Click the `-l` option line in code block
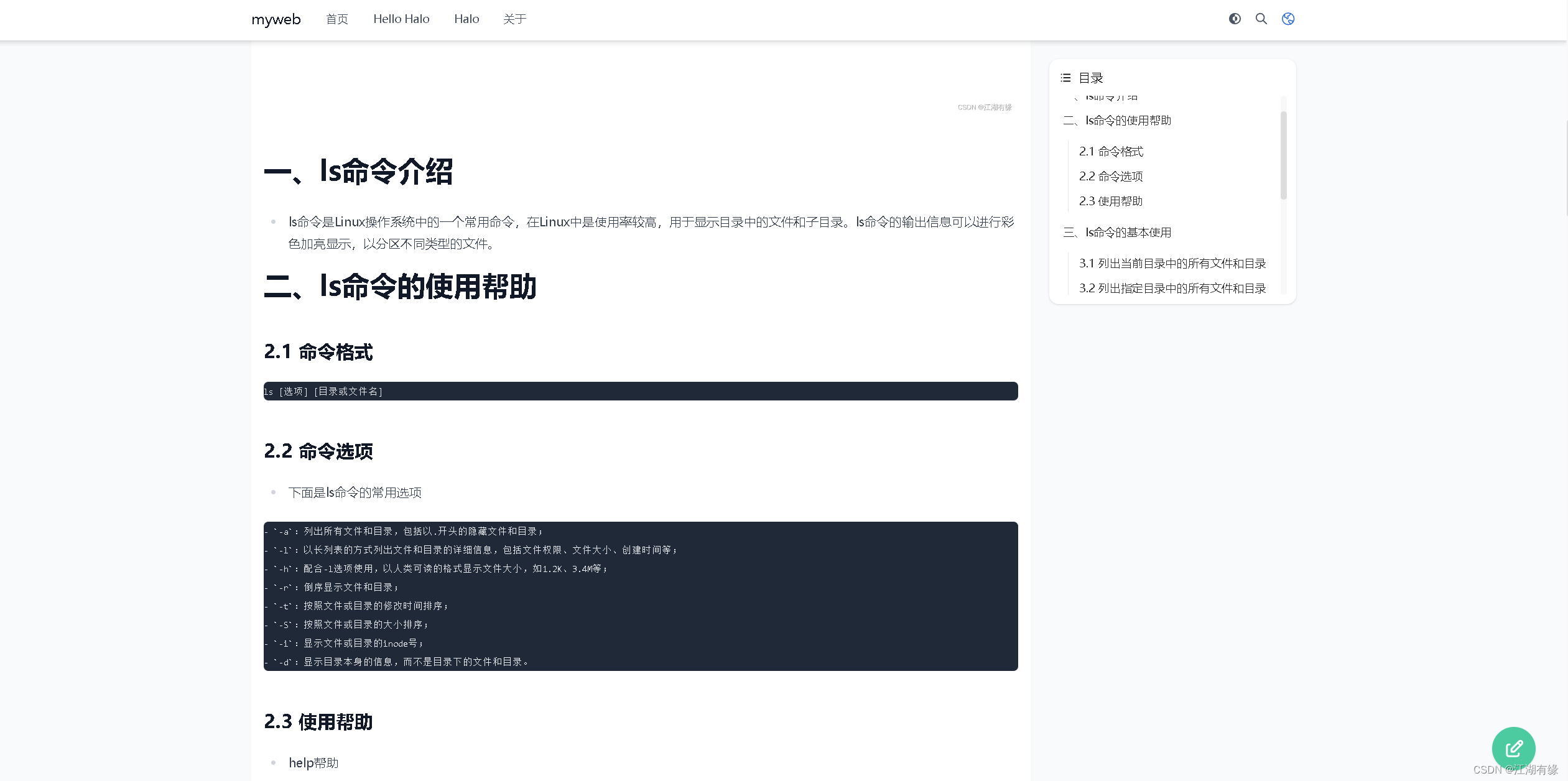Screen dimensions: 1568x781 pyautogui.click(x=471, y=550)
